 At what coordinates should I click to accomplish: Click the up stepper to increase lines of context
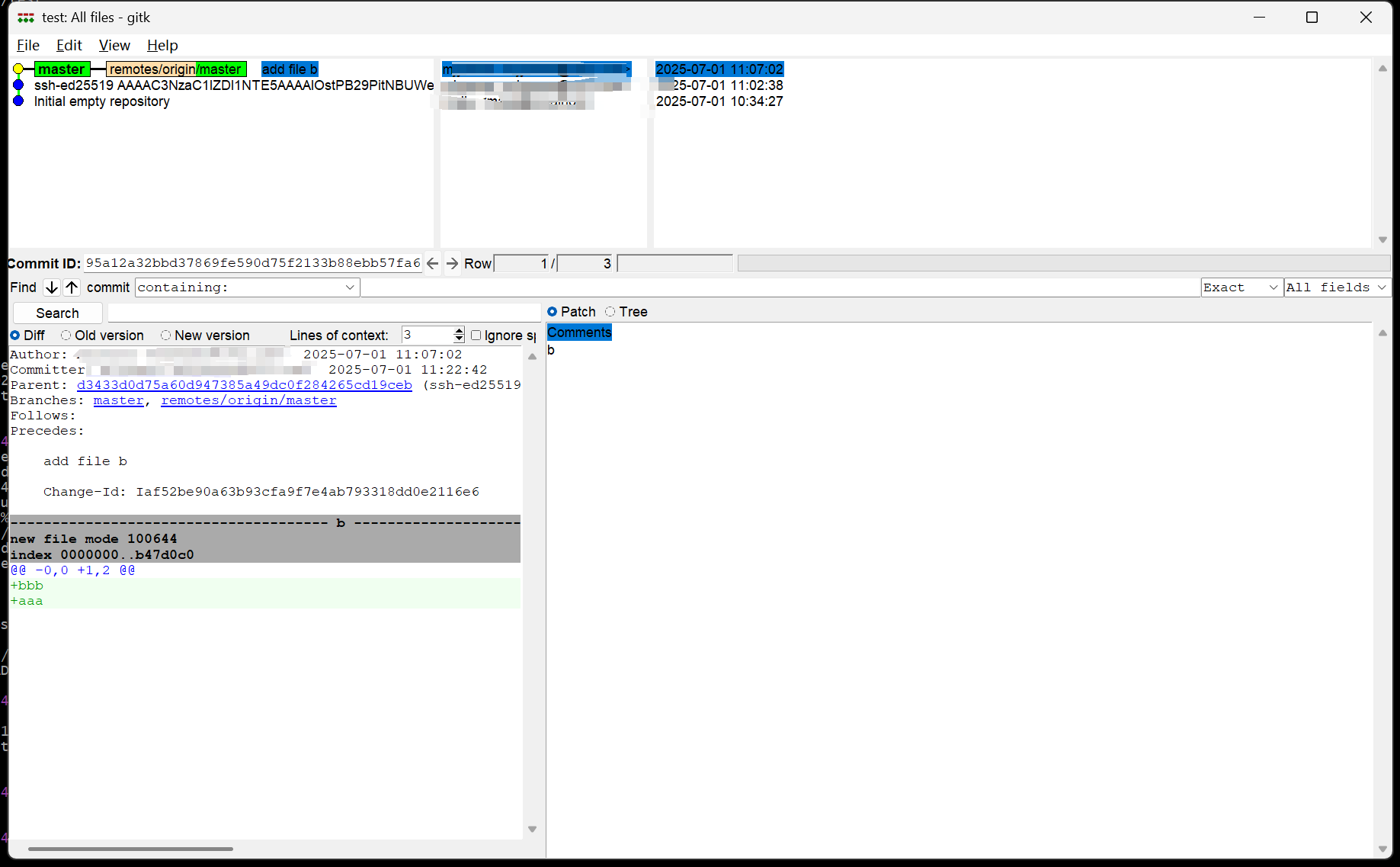click(x=458, y=329)
